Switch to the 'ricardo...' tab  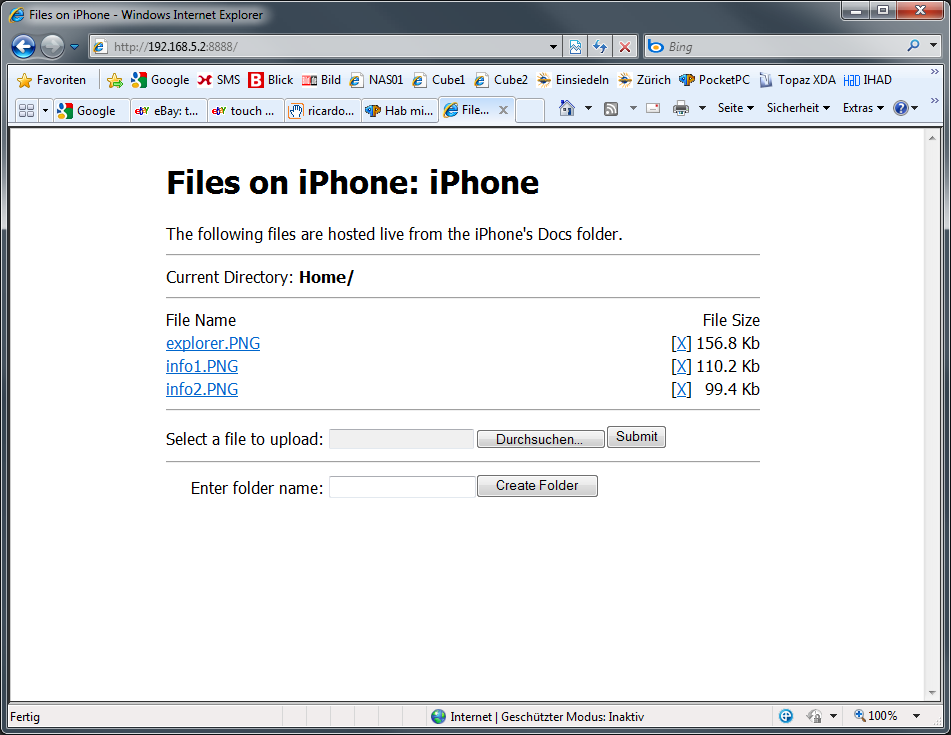click(323, 111)
